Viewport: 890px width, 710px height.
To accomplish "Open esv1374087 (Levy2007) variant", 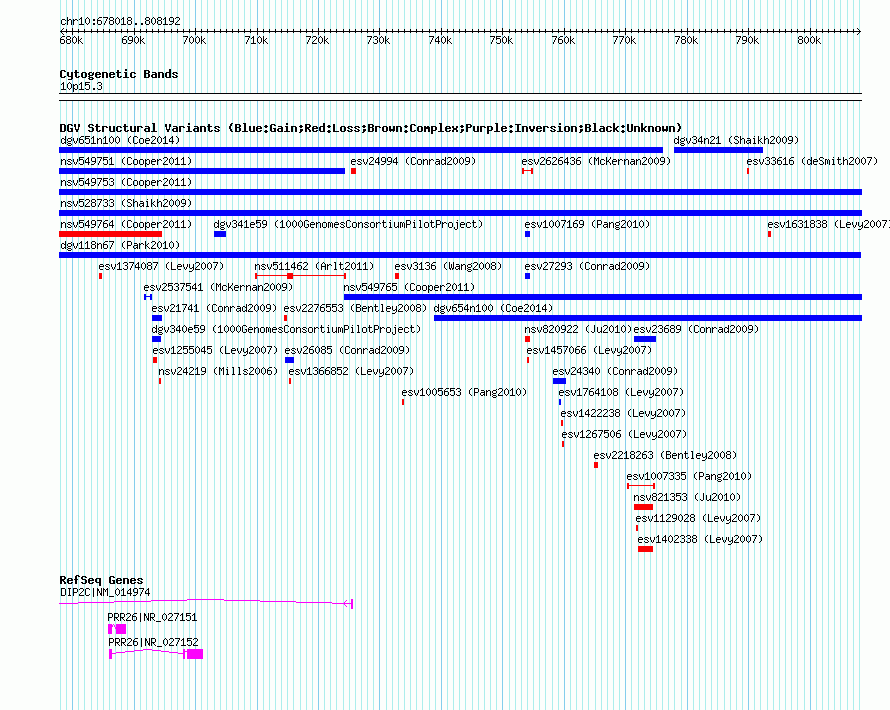I will coord(161,266).
